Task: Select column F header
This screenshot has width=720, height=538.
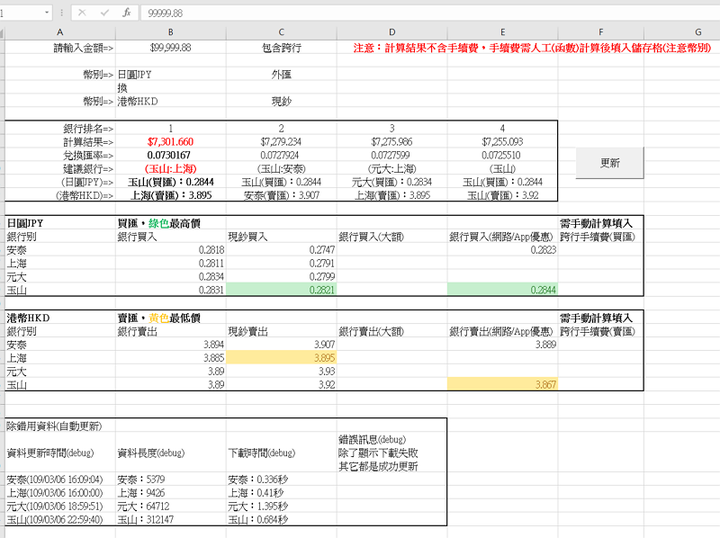Action: tap(601, 32)
